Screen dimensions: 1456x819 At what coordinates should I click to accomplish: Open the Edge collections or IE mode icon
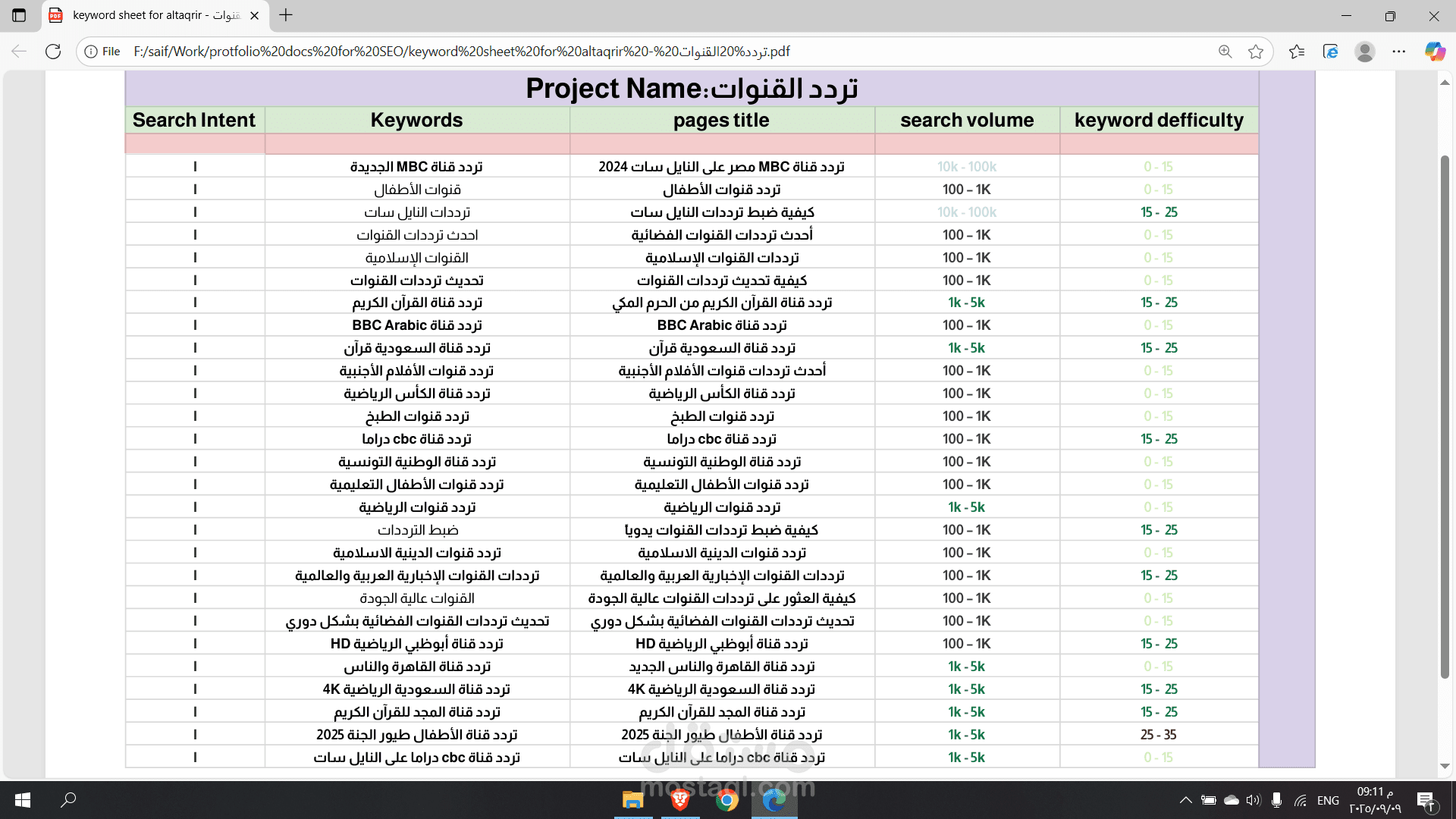coord(1330,52)
